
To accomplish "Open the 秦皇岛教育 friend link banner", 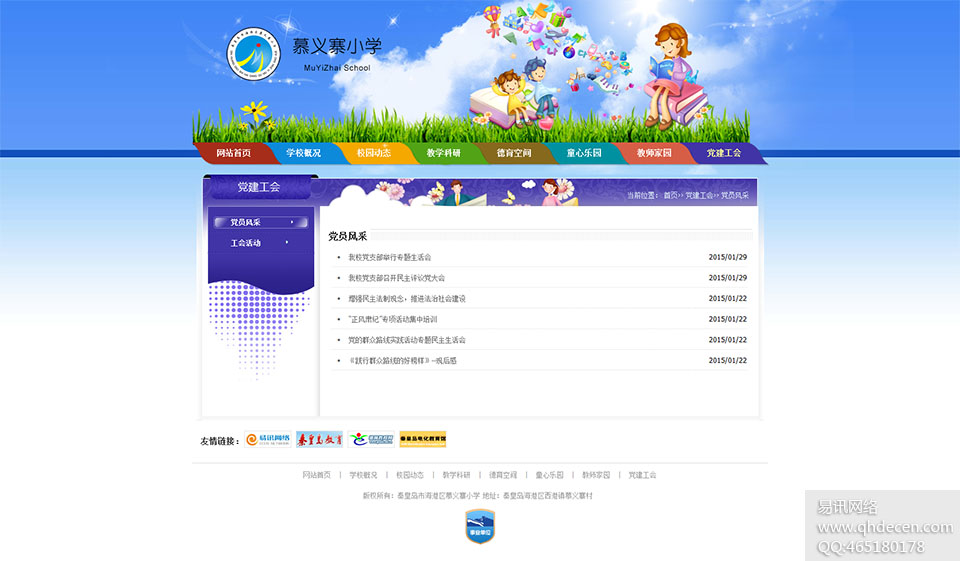I will pos(319,439).
